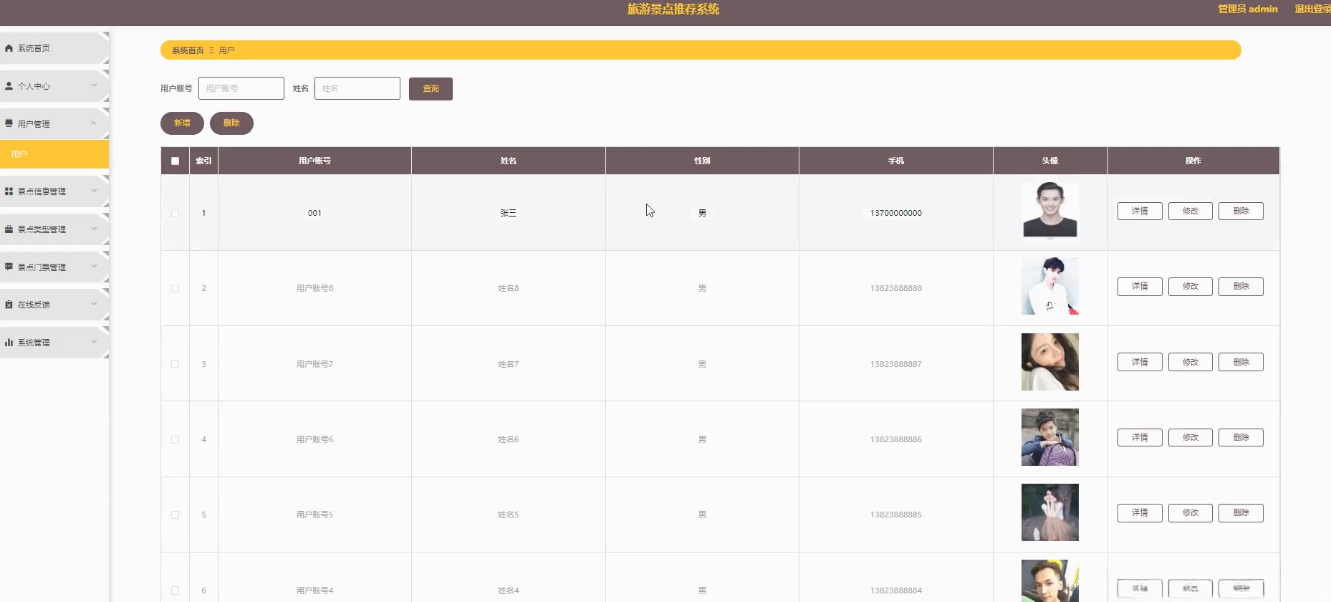Click 删除 in 姓名7 row
This screenshot has width=1331, height=602.
pyautogui.click(x=1241, y=362)
